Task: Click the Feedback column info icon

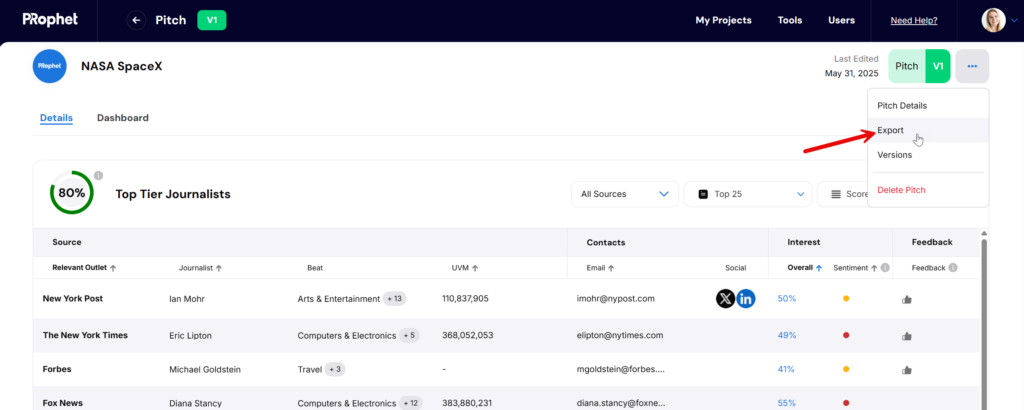Action: click(953, 268)
